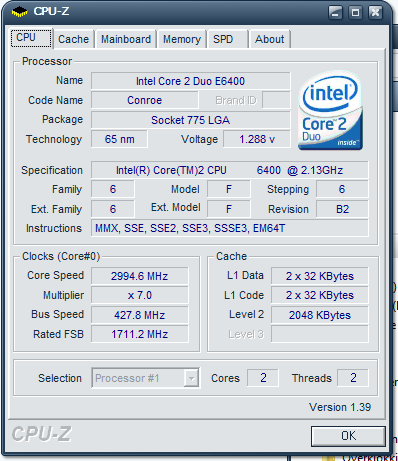This screenshot has width=398, height=461.
Task: Open the Mainboard tab
Action: (126, 39)
